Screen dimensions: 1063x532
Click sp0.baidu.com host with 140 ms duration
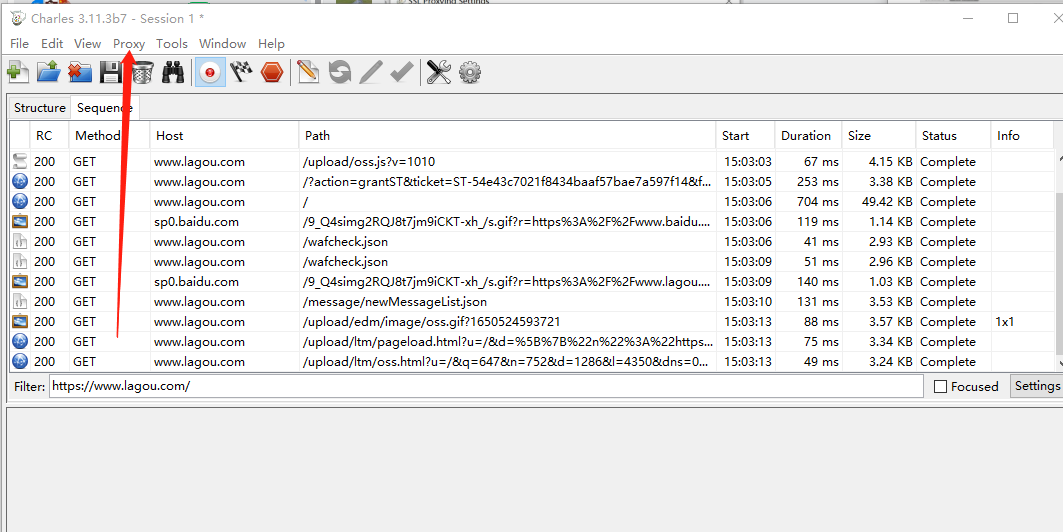pos(196,282)
